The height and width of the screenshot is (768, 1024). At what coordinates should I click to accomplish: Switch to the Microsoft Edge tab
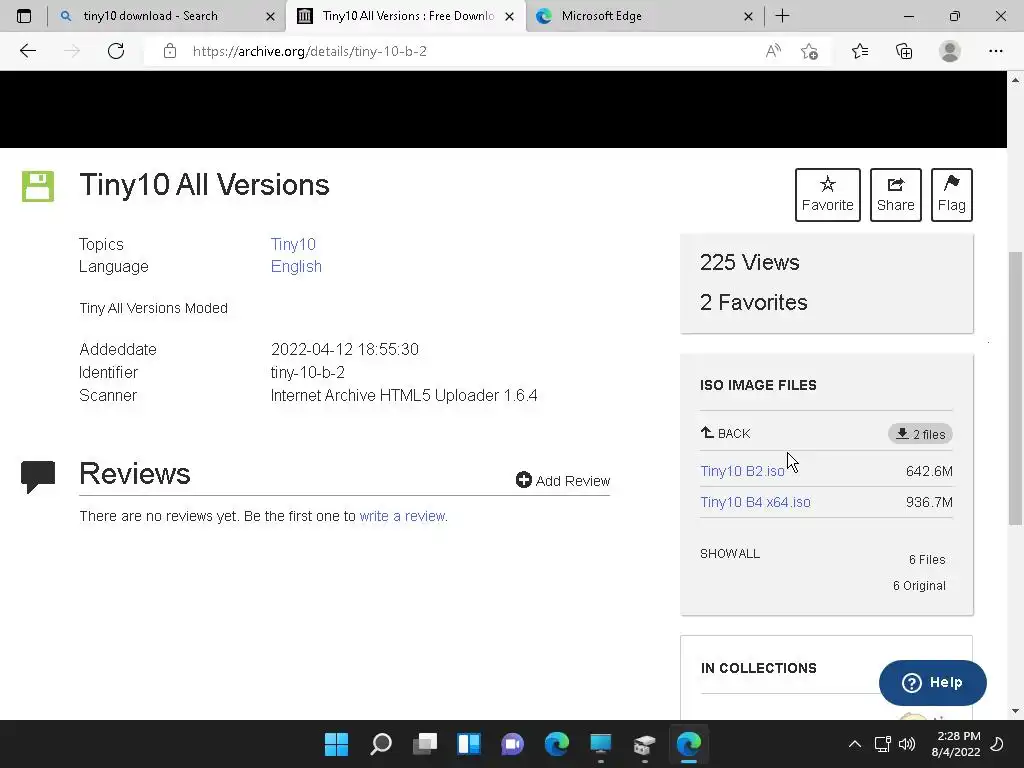point(601,16)
